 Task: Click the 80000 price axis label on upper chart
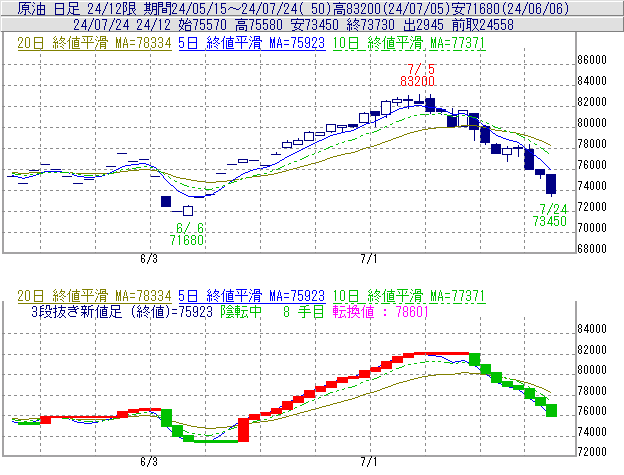click(x=592, y=123)
